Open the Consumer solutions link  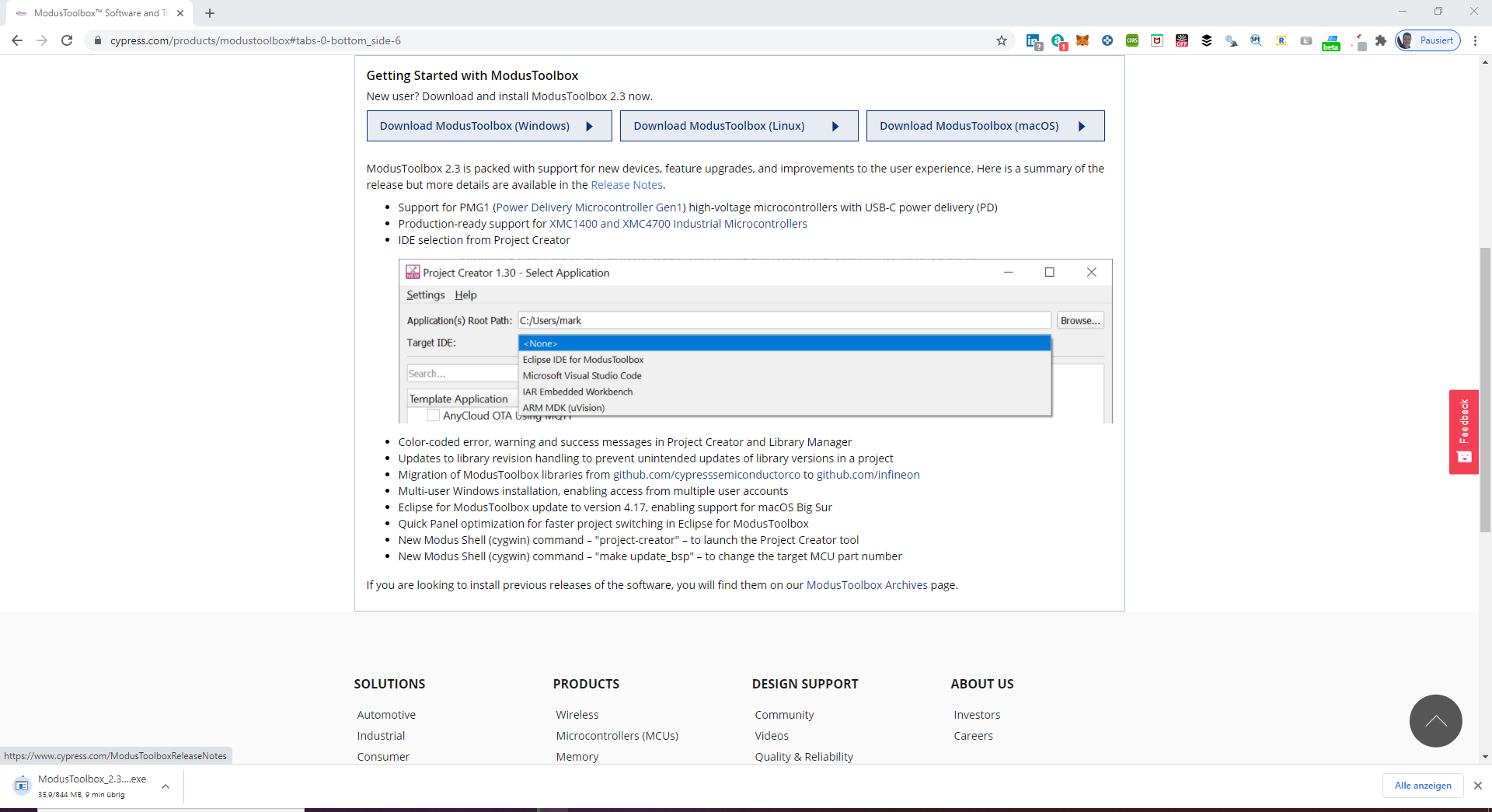[383, 757]
